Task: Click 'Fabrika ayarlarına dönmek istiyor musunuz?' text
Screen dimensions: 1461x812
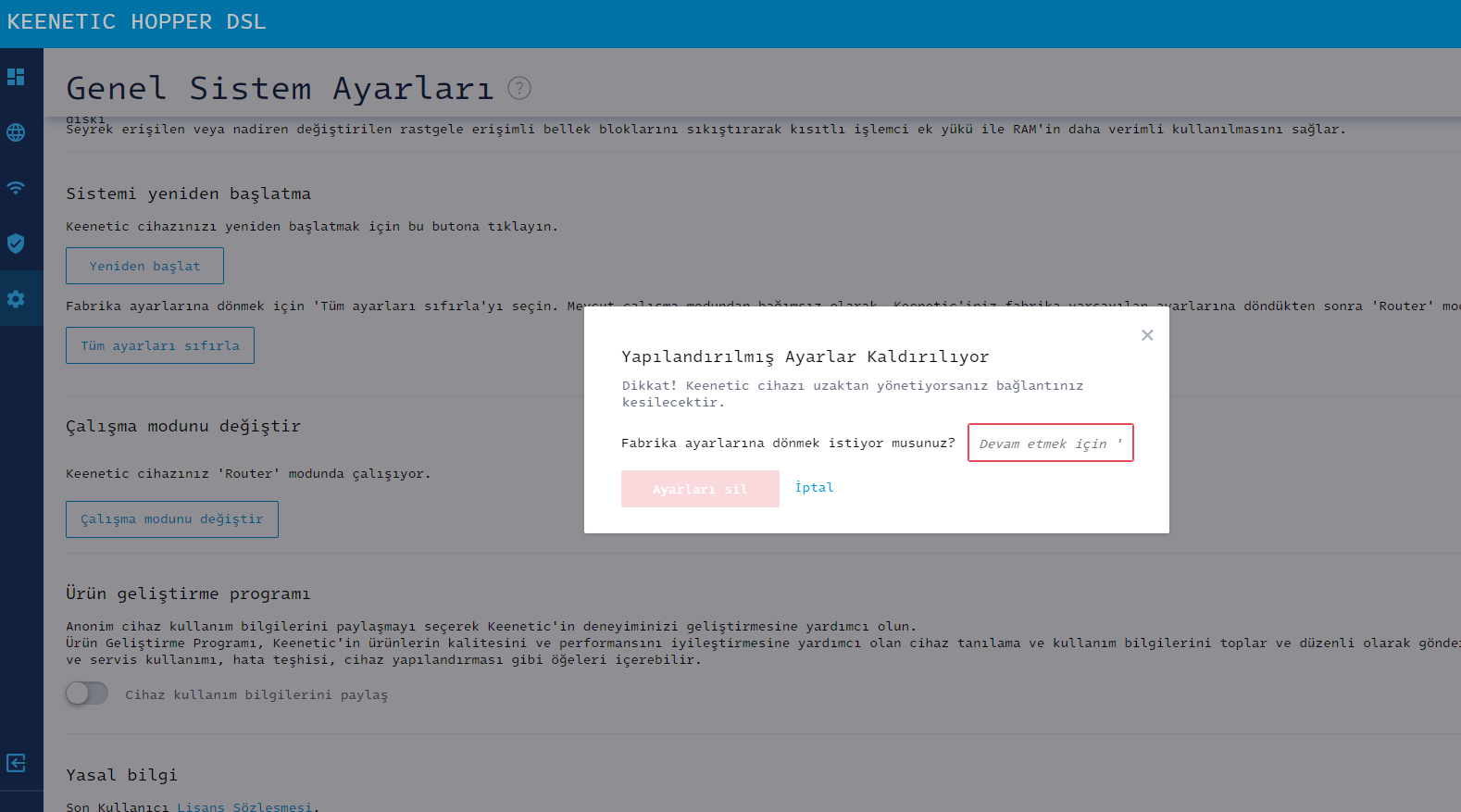Action: pos(788,443)
